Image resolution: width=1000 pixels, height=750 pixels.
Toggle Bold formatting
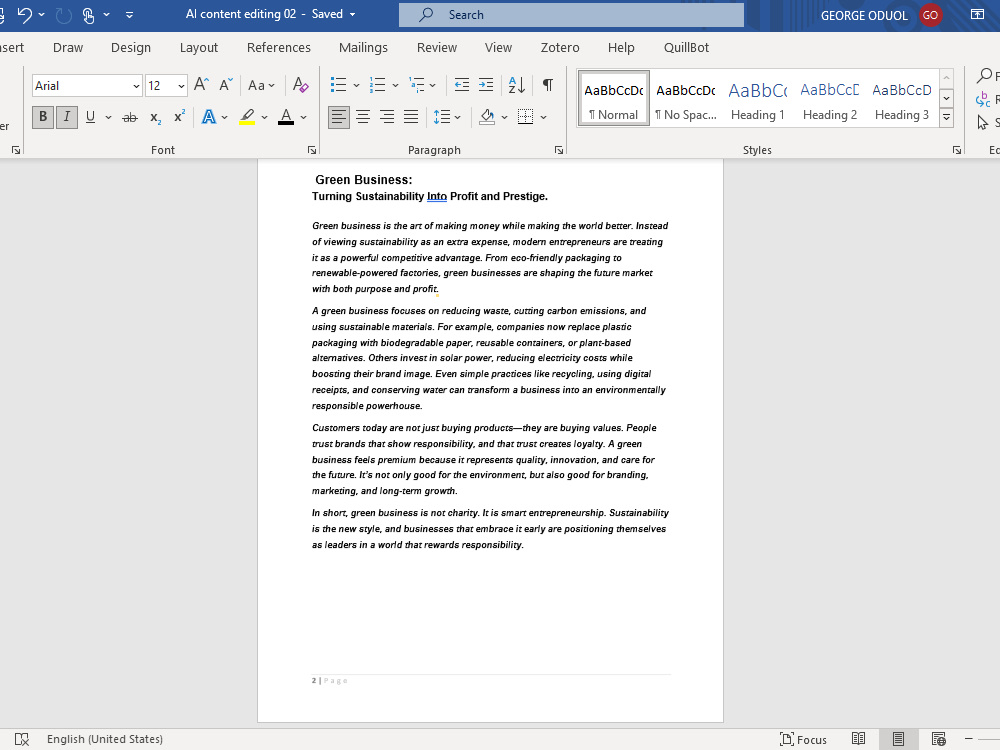coord(43,117)
